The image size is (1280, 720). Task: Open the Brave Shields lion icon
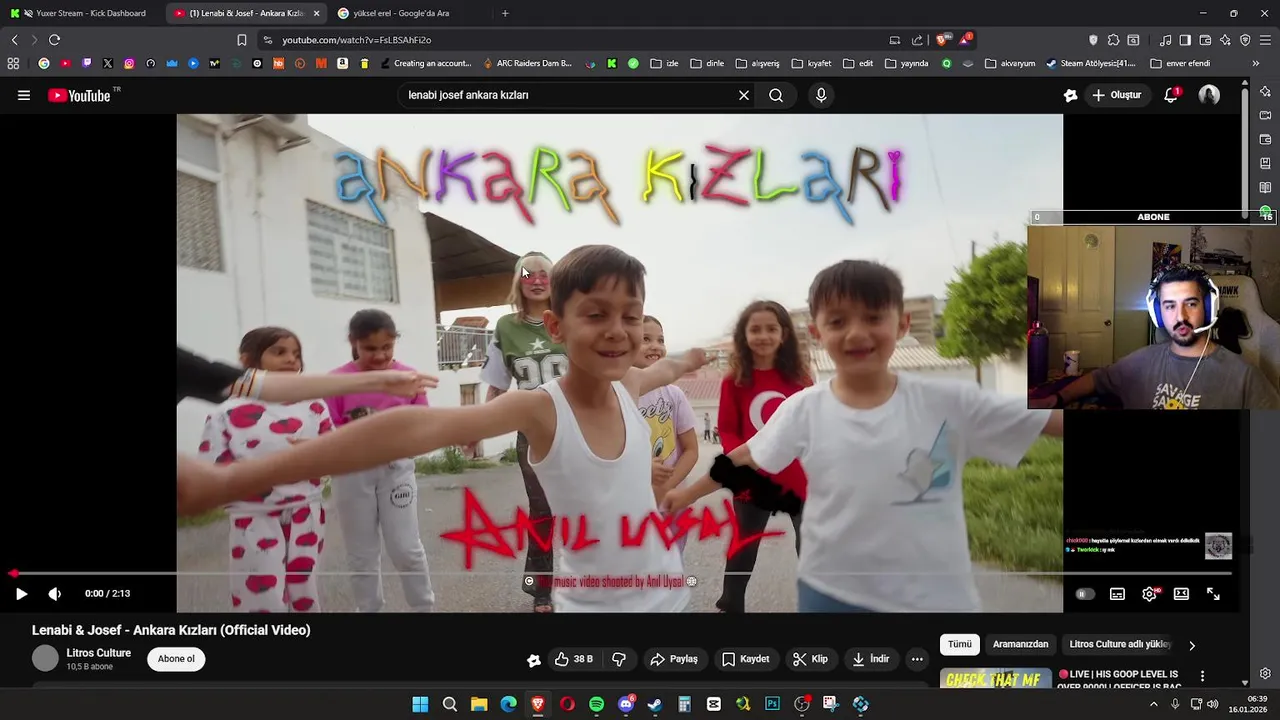(941, 40)
